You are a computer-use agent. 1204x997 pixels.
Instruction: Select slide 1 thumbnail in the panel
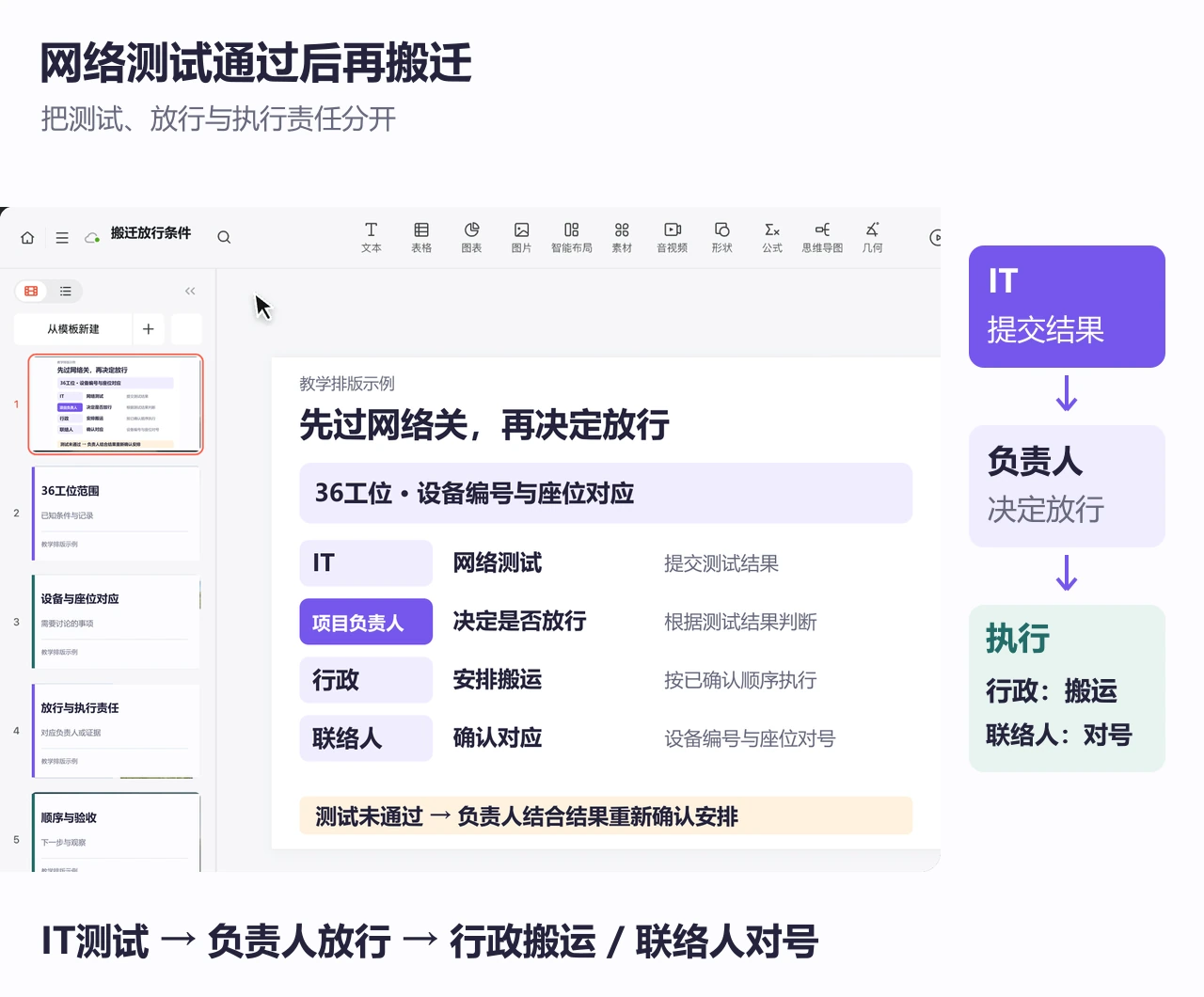click(x=116, y=404)
